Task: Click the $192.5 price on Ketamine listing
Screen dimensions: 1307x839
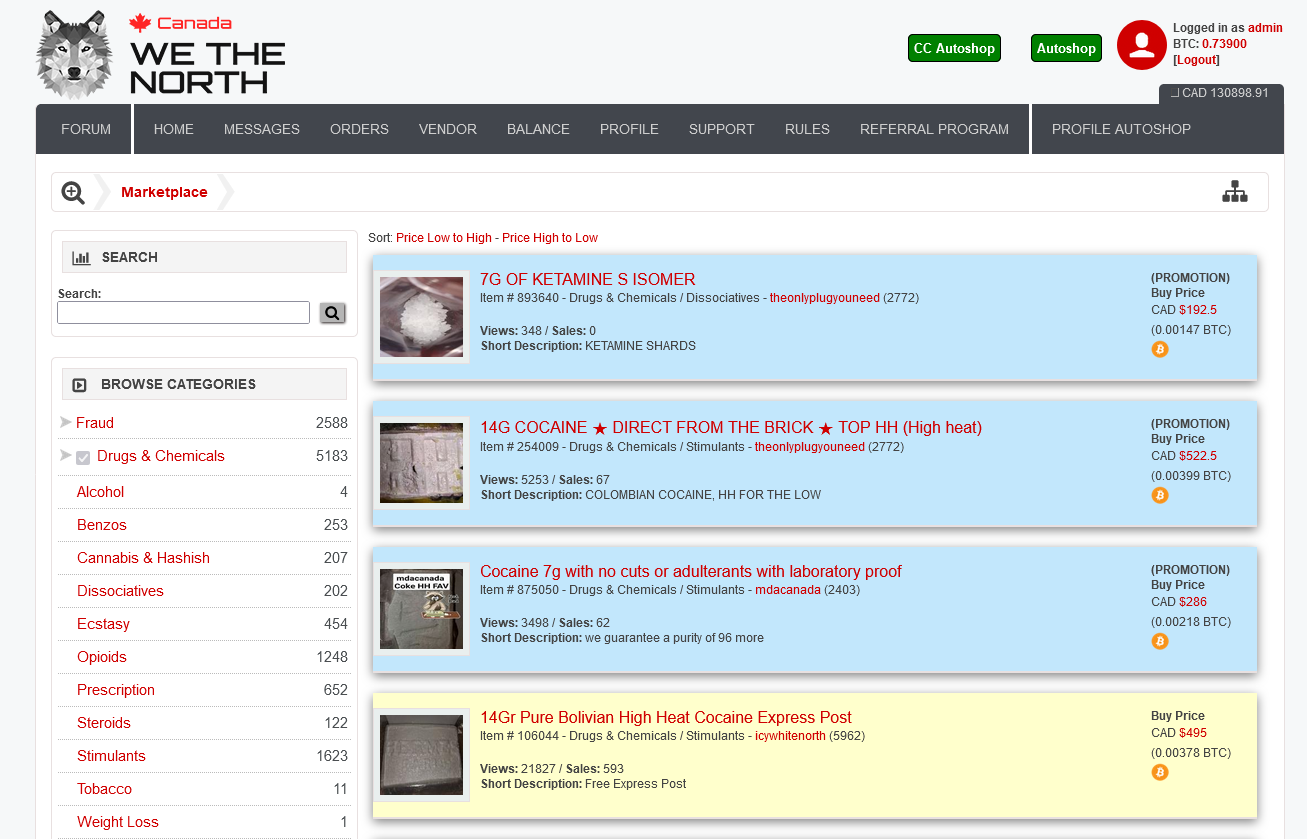Action: pyautogui.click(x=1198, y=310)
